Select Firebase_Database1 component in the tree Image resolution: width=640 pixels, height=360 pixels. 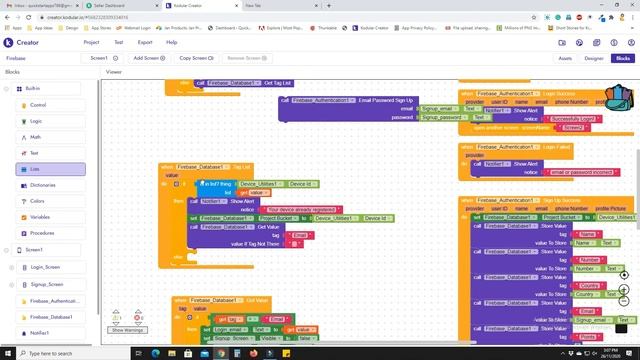(x=50, y=317)
